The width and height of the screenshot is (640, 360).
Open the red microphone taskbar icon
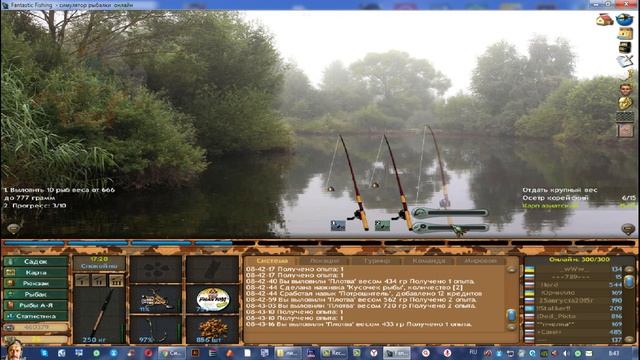447,353
